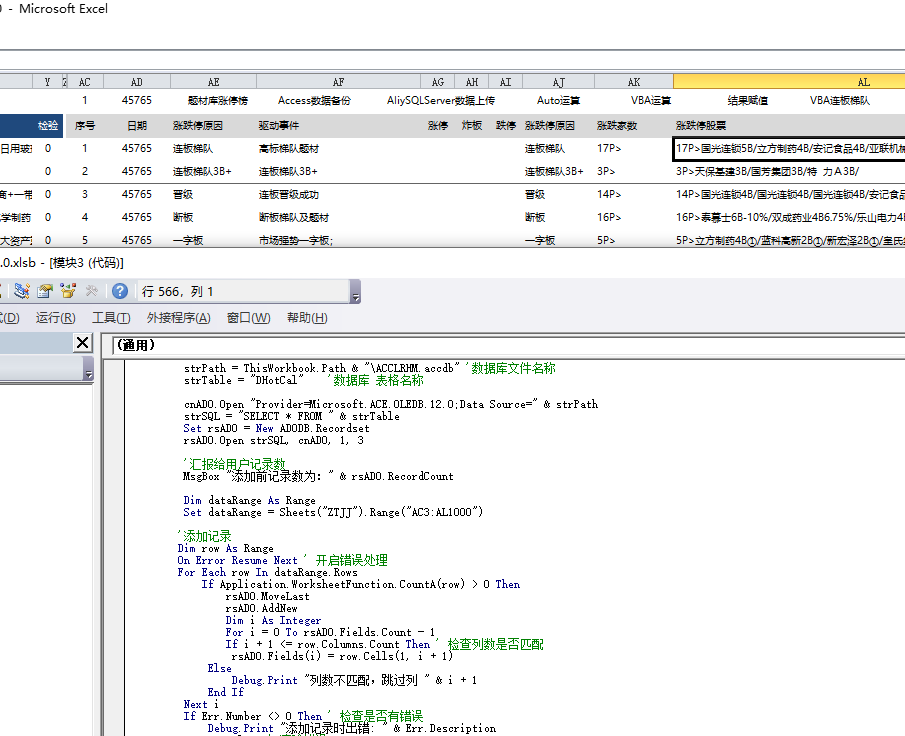Click code line rsADO.AddNew

(261, 608)
